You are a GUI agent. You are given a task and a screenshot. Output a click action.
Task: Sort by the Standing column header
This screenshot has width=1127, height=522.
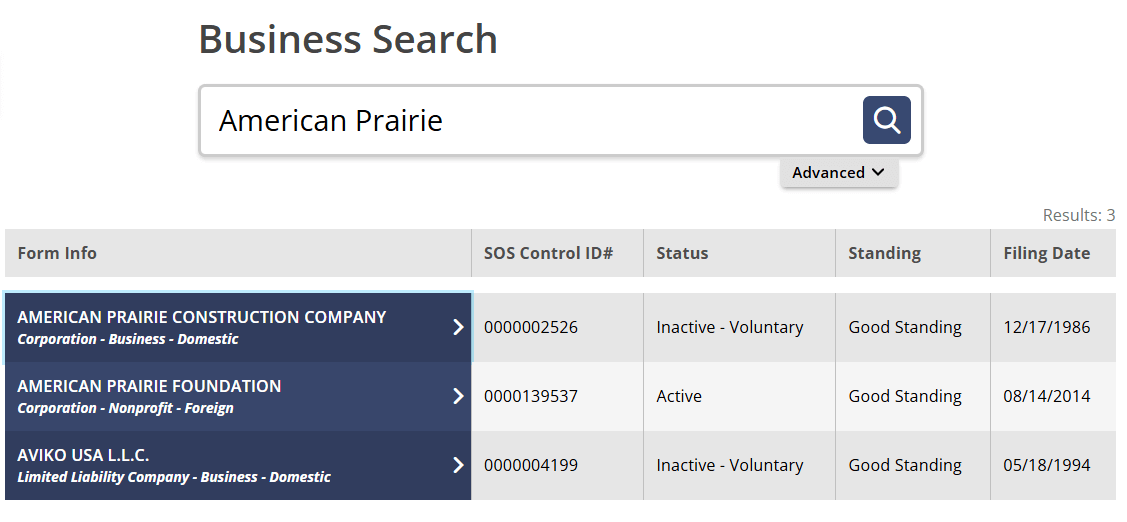884,253
